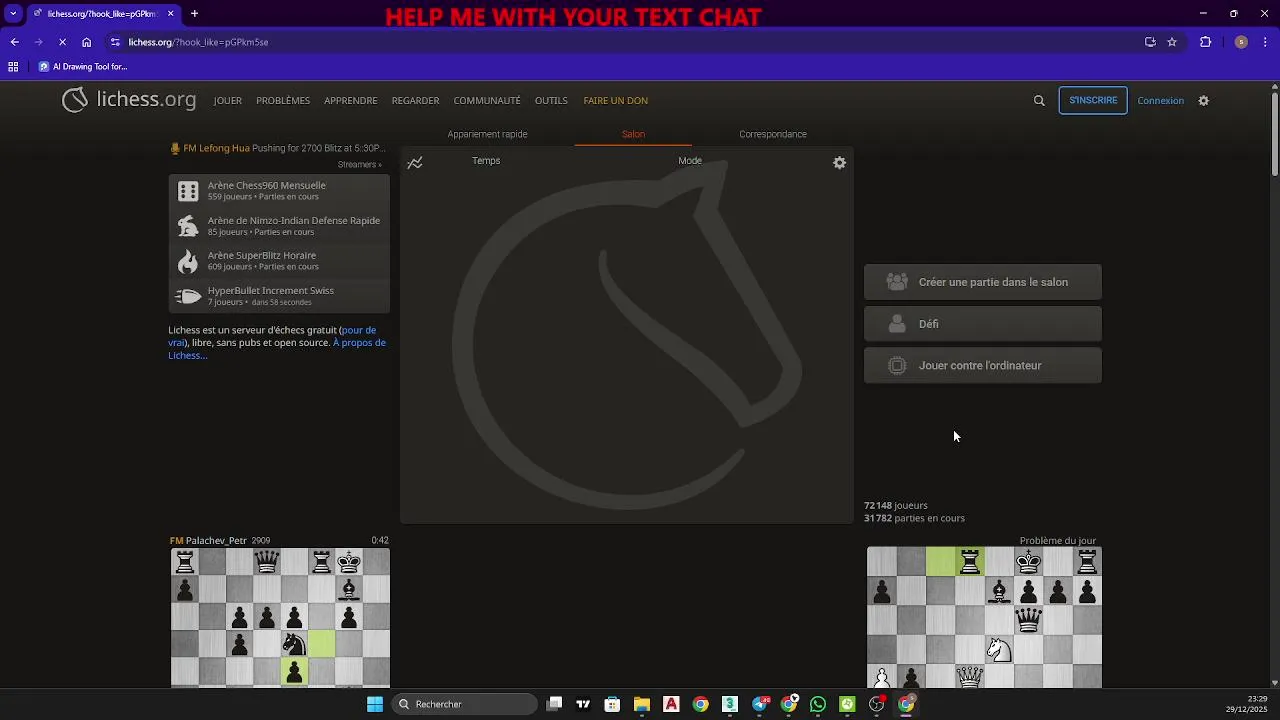
Task: Open the À propos de Lichess link
Action: (277, 349)
